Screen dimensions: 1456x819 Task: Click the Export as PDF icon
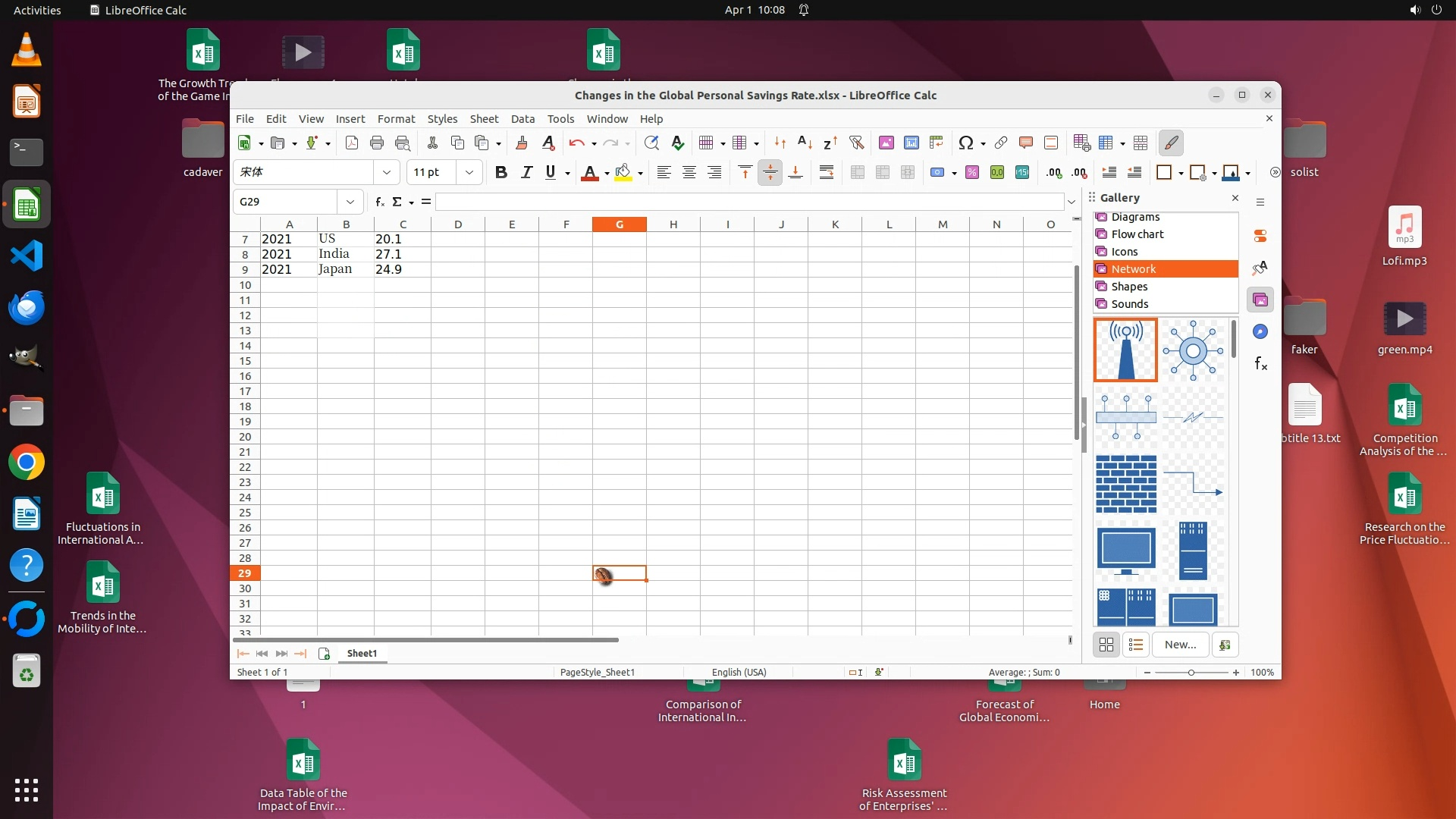coord(352,143)
